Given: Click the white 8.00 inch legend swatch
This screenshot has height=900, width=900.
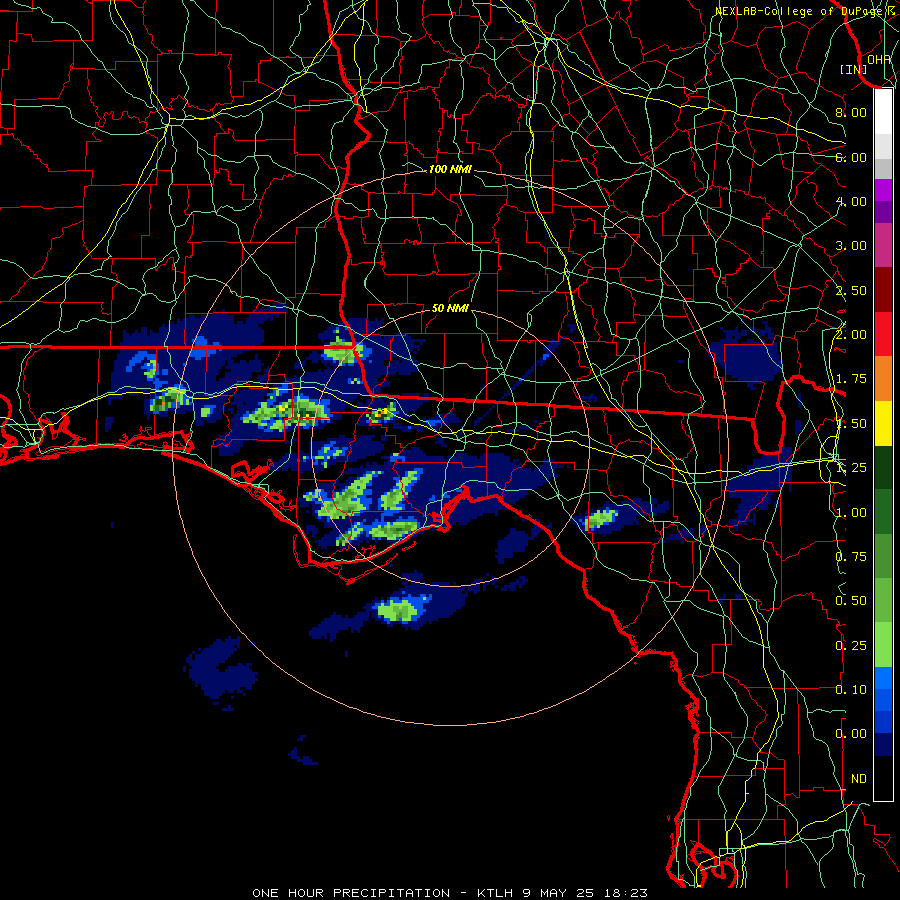Looking at the screenshot, I should (883, 112).
